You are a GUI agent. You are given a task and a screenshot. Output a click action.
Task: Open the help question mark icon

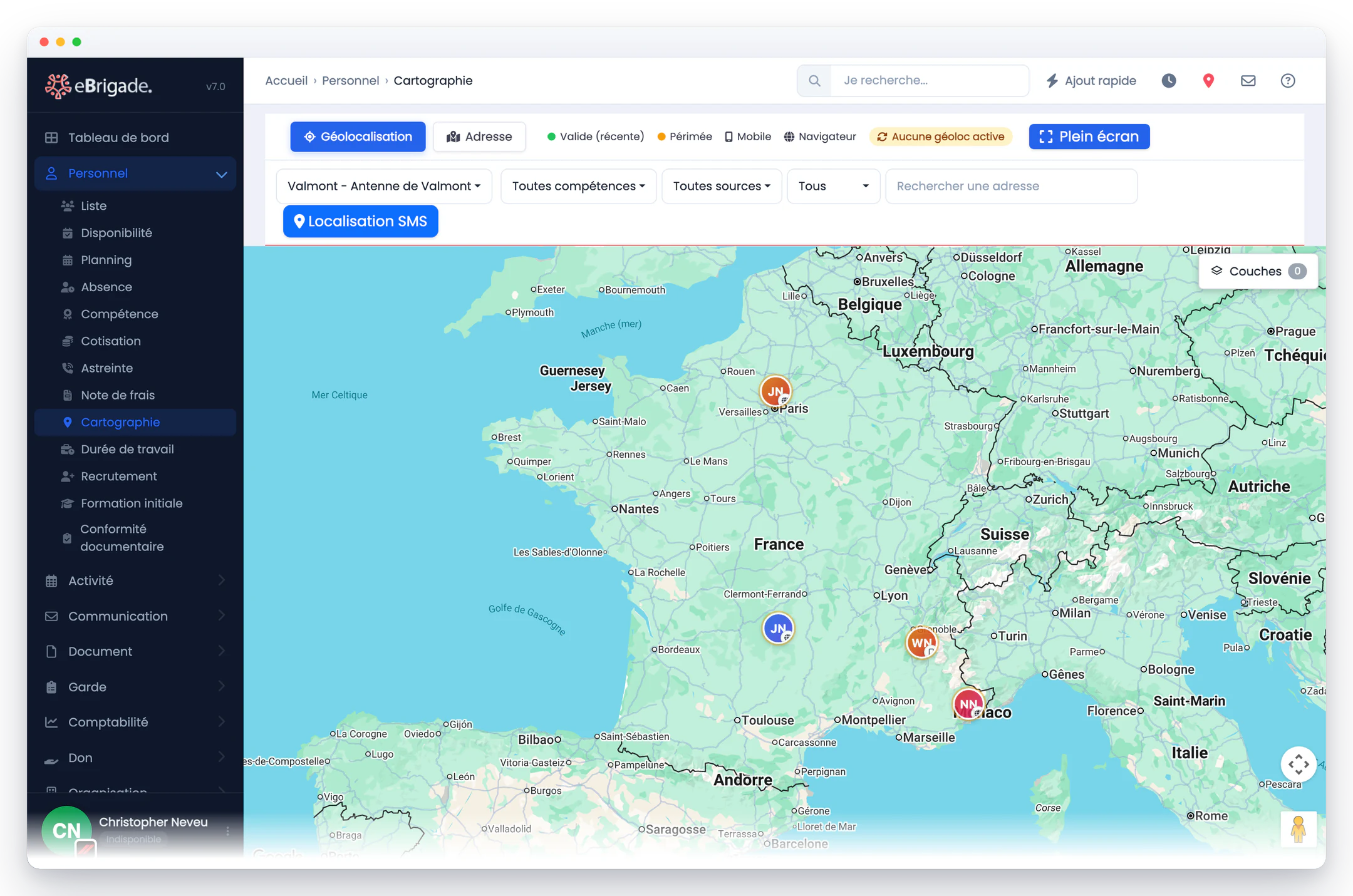(x=1288, y=81)
